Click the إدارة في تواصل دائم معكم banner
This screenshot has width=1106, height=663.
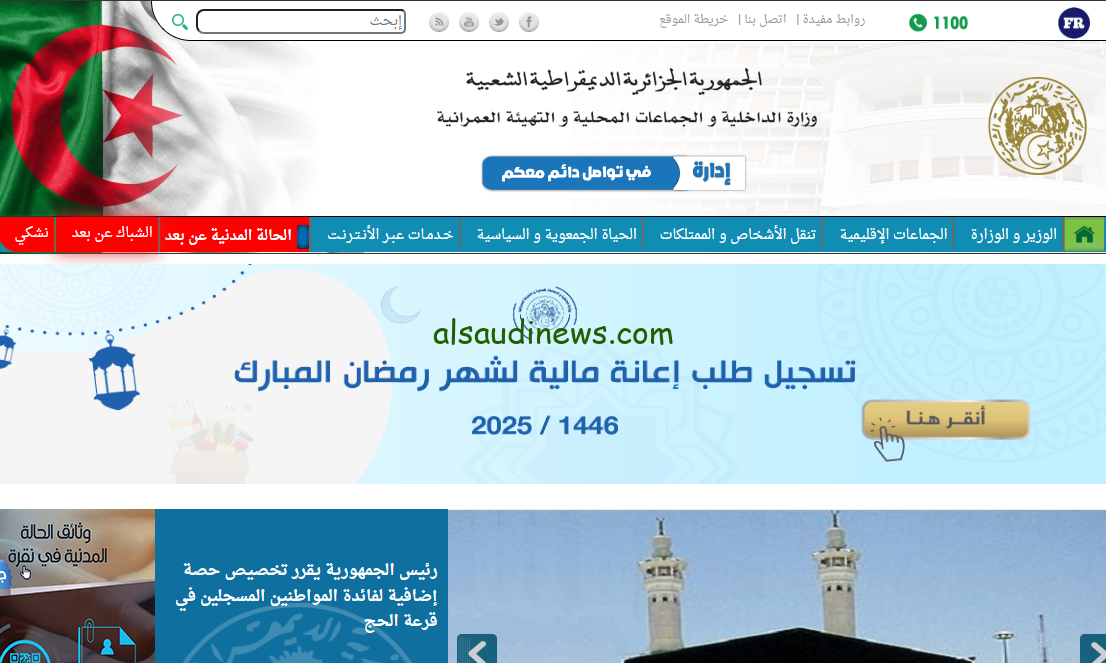pos(613,173)
